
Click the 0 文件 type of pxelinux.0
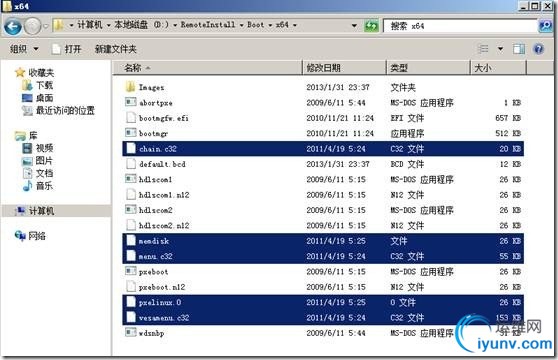tap(402, 302)
